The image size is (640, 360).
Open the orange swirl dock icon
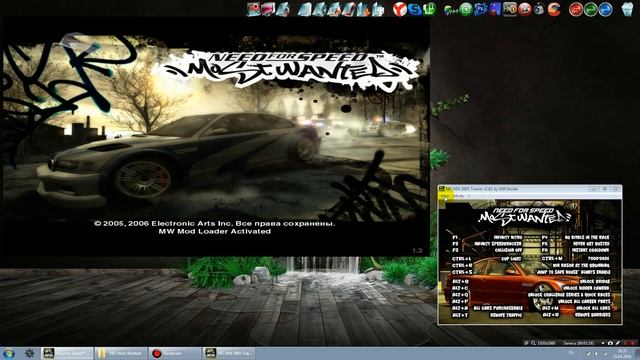click(x=554, y=9)
